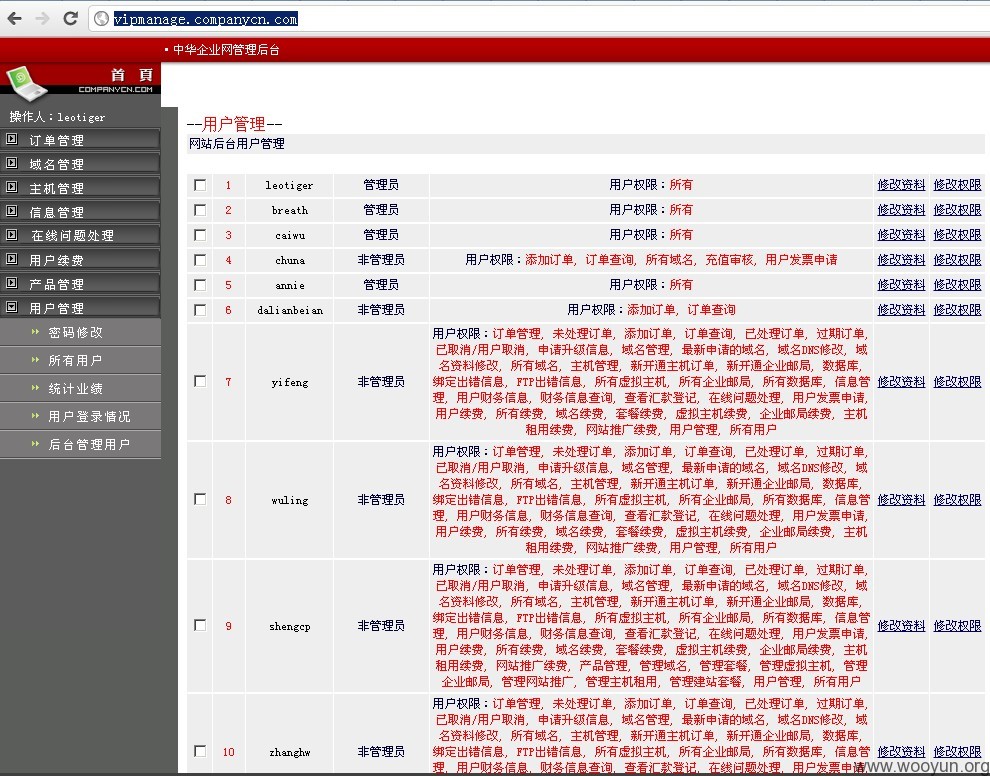
Task: Tick the checkbox for user chuna
Action: [200, 260]
